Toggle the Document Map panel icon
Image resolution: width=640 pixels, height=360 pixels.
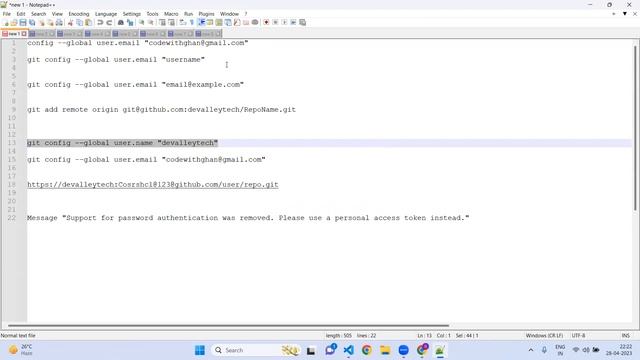(x=219, y=22)
